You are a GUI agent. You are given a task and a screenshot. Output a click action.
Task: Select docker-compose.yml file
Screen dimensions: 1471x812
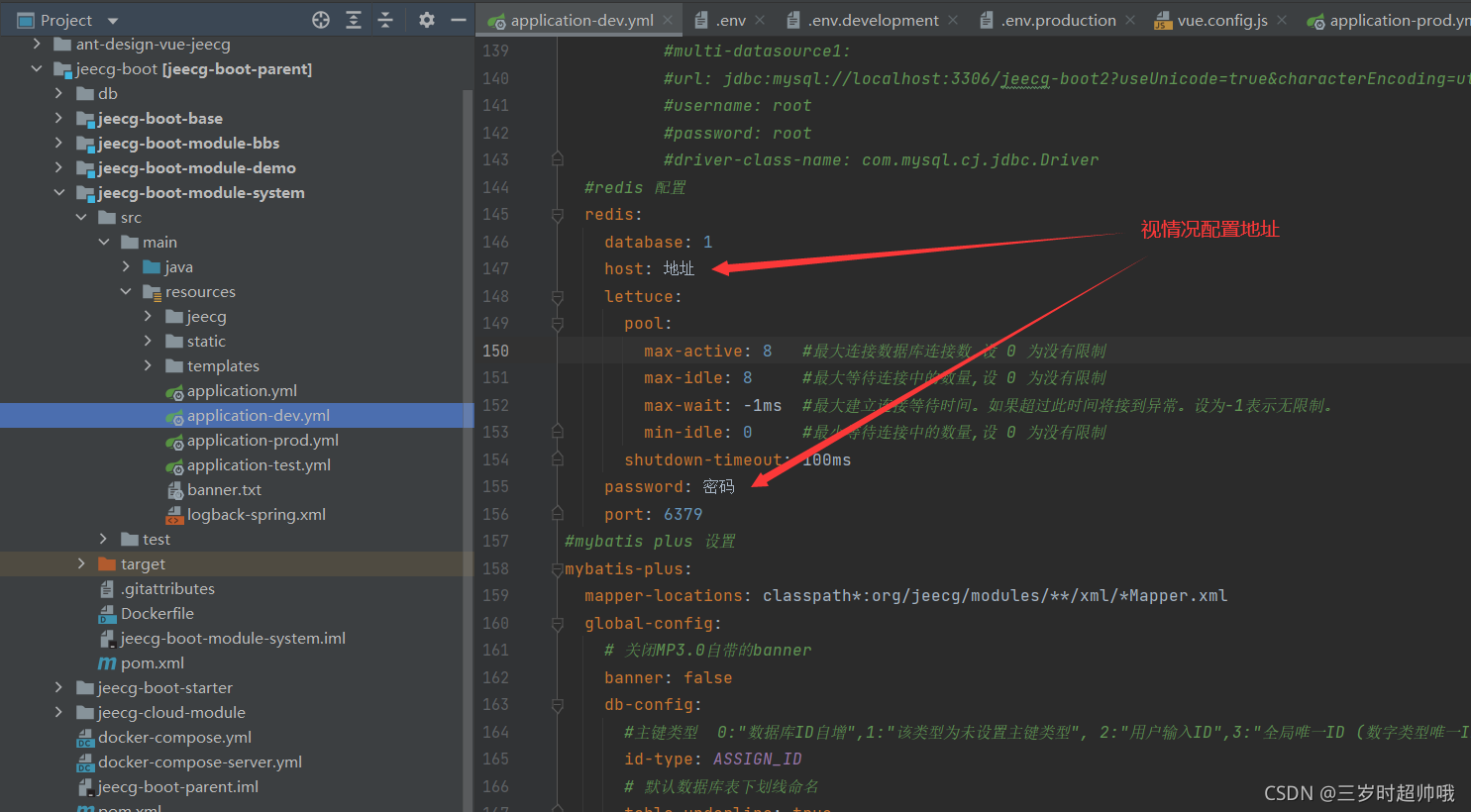point(174,737)
